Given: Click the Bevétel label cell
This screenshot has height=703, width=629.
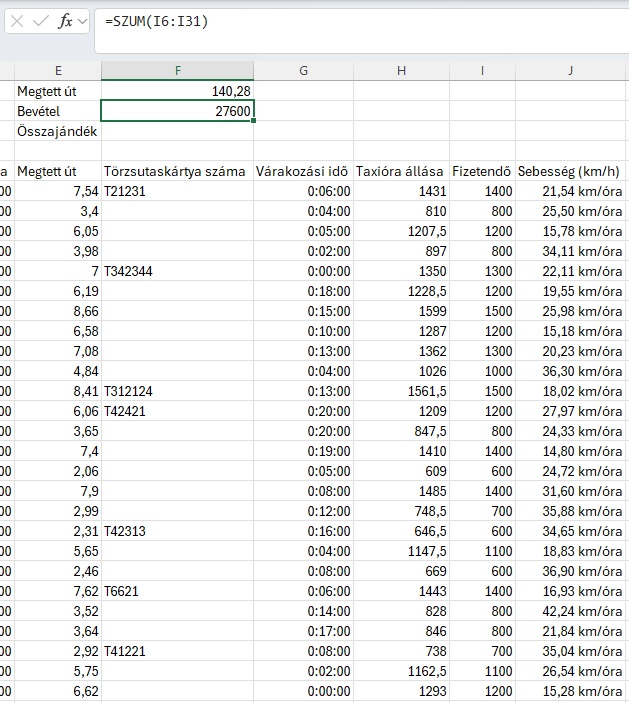Looking at the screenshot, I should click(58, 111).
